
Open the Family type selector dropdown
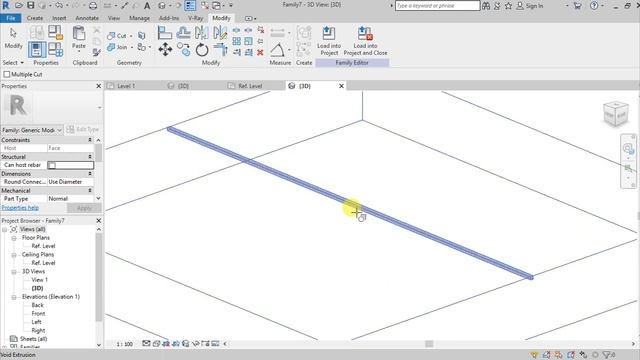point(32,130)
